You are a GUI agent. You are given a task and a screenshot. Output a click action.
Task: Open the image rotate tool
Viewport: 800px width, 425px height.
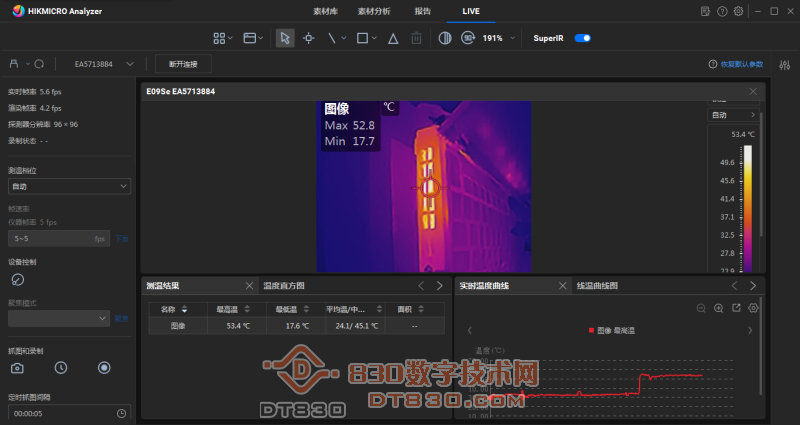[x=467, y=38]
